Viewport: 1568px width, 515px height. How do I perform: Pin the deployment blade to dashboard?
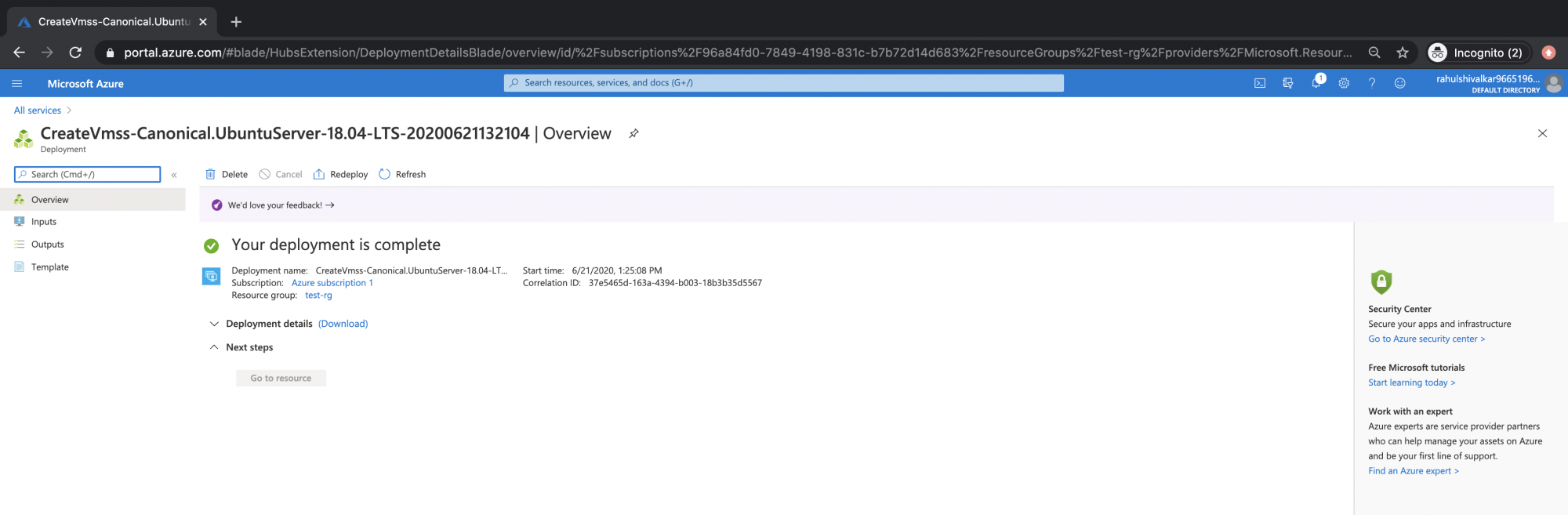[x=633, y=133]
